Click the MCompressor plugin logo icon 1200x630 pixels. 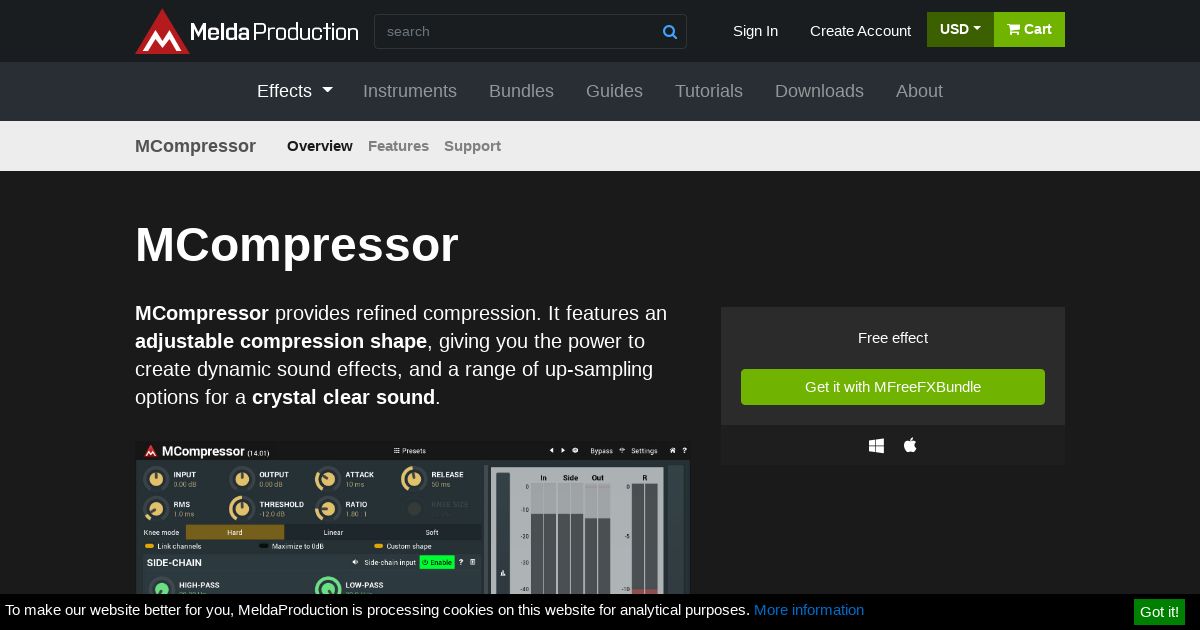(151, 451)
